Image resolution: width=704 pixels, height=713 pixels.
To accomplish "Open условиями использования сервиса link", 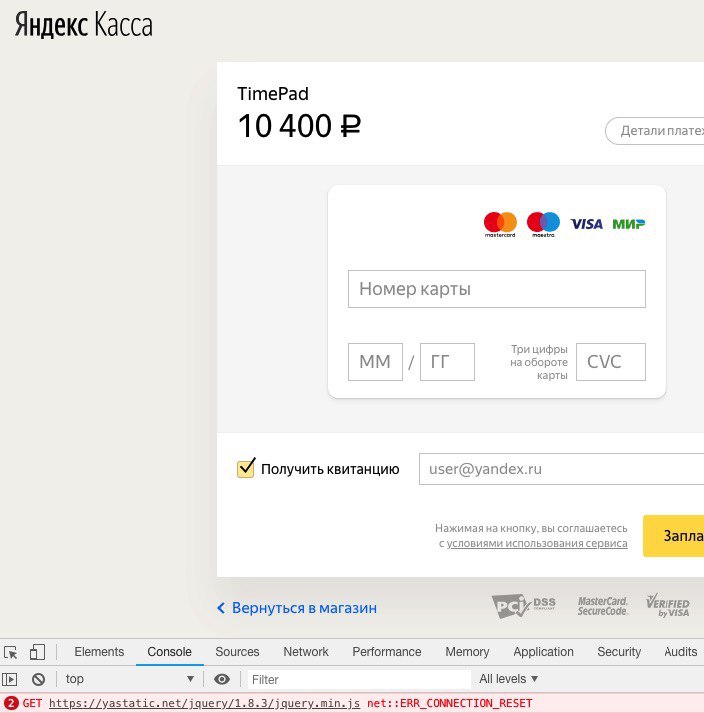I will [x=537, y=543].
